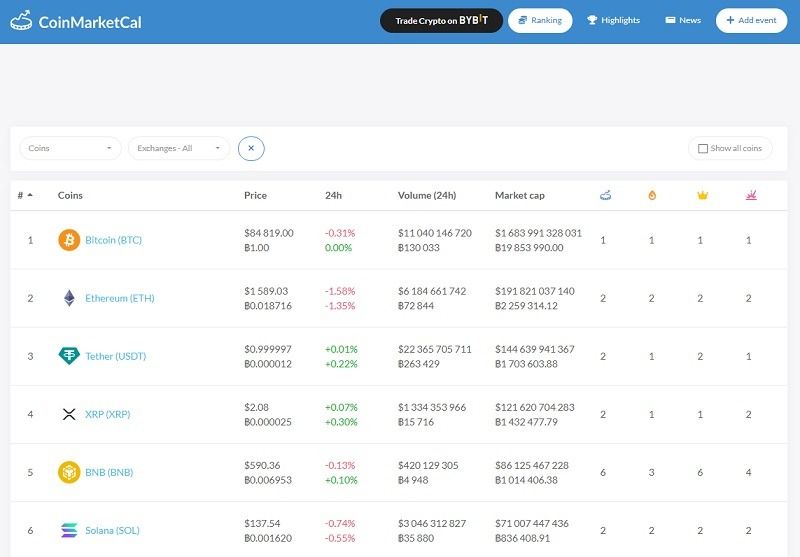Go to the Highlights section

point(613,20)
